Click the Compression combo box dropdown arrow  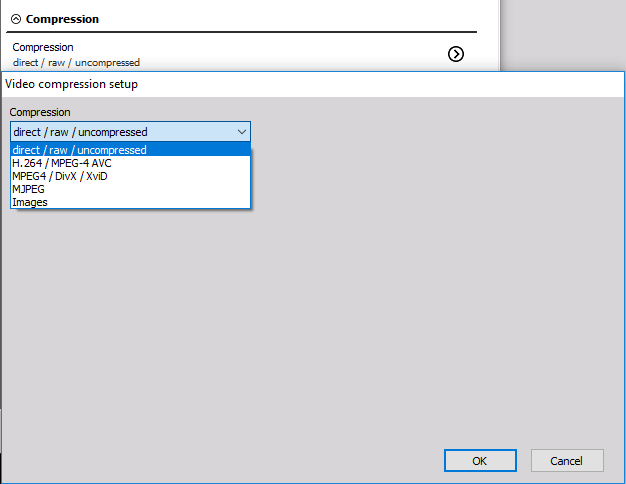[x=242, y=132]
